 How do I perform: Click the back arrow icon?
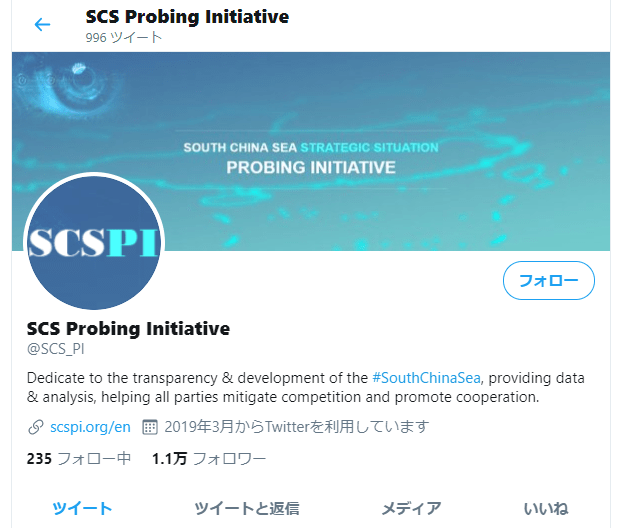tap(42, 24)
